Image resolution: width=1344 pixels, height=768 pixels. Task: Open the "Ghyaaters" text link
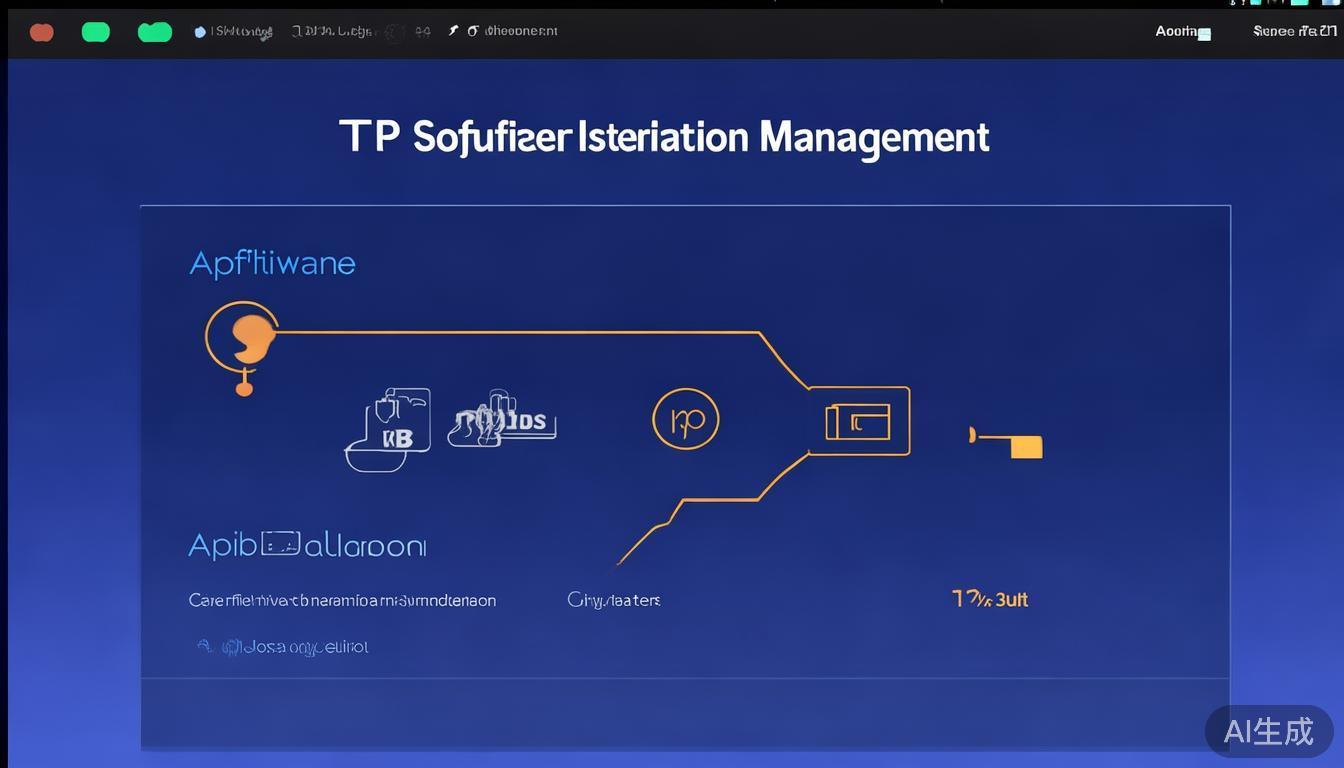click(613, 600)
